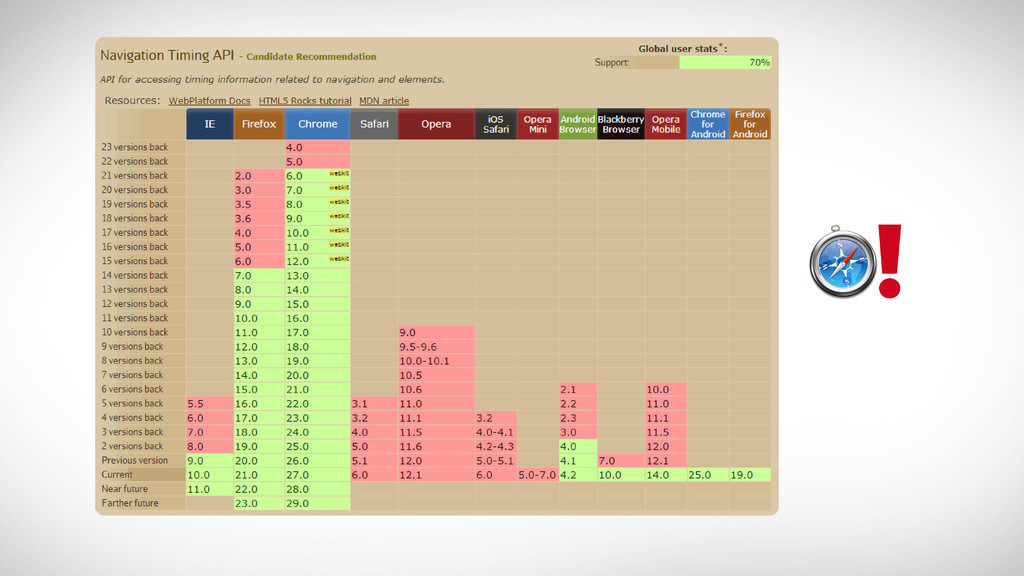Click Firefox version 21.0 current cell
1024x576 pixels.
click(259, 475)
